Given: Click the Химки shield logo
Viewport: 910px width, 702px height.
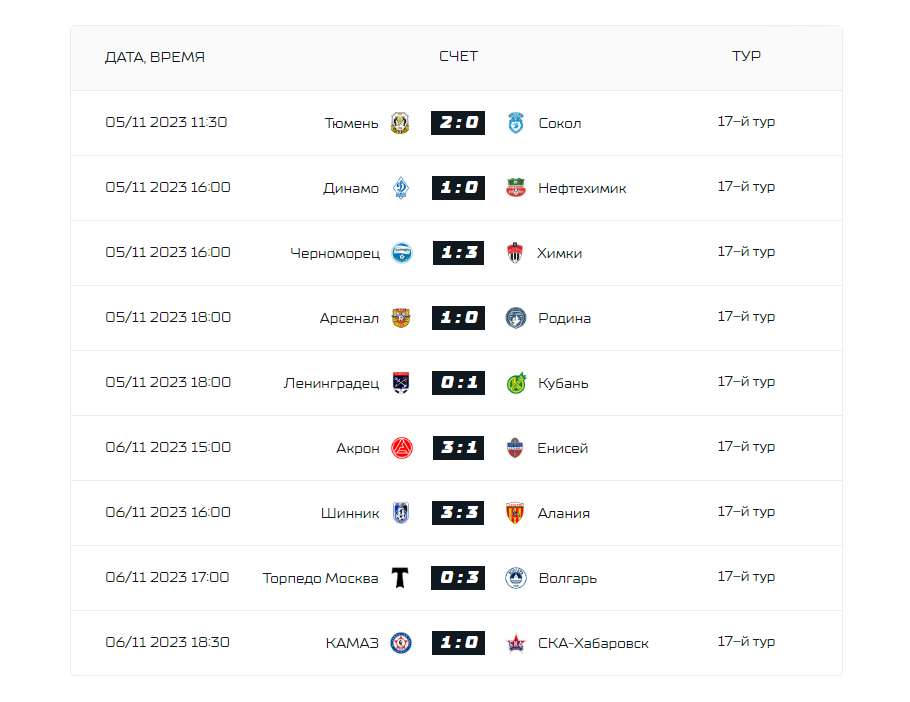Looking at the screenshot, I should click(515, 253).
